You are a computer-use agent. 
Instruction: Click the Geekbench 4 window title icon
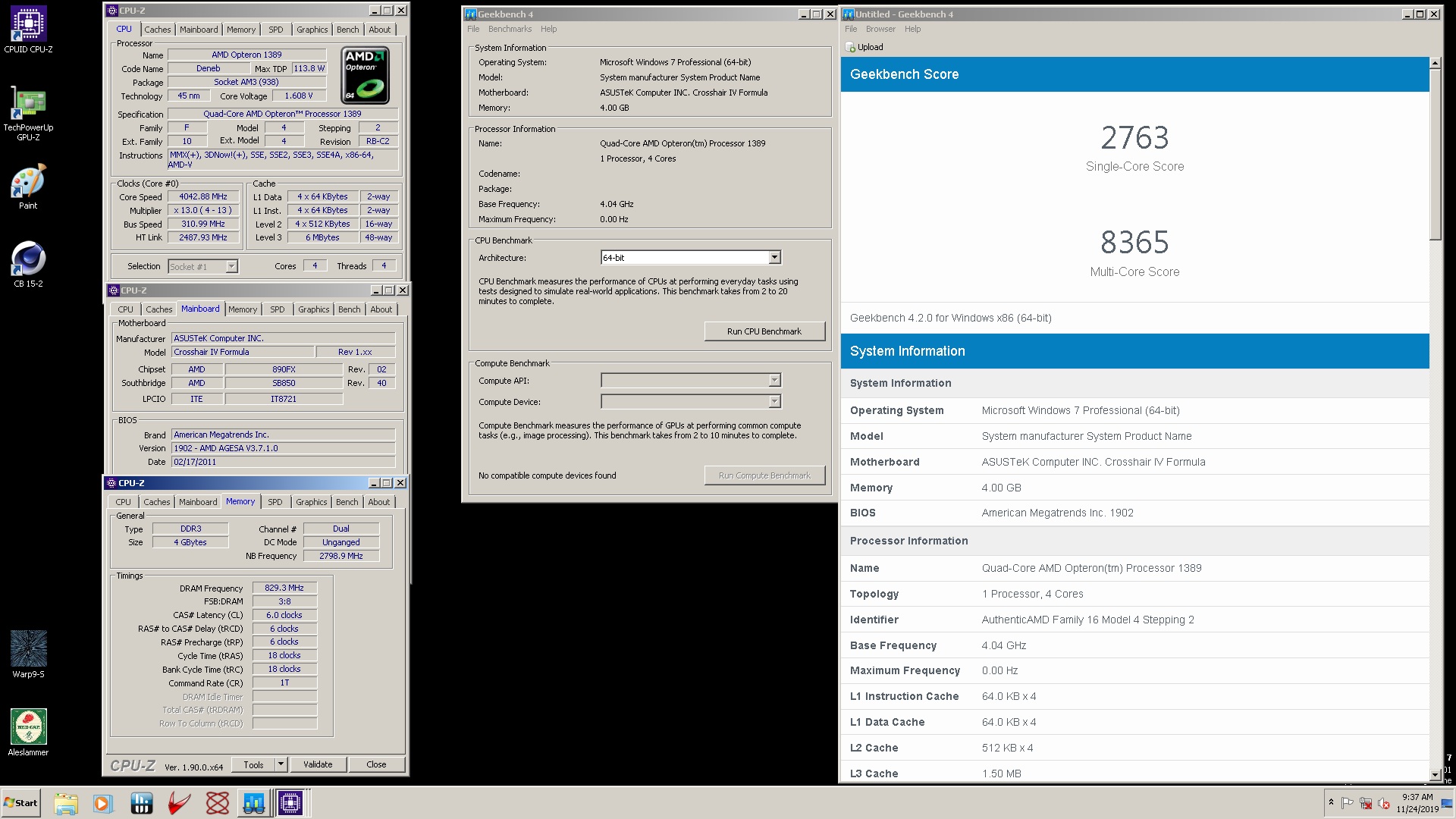click(x=470, y=14)
